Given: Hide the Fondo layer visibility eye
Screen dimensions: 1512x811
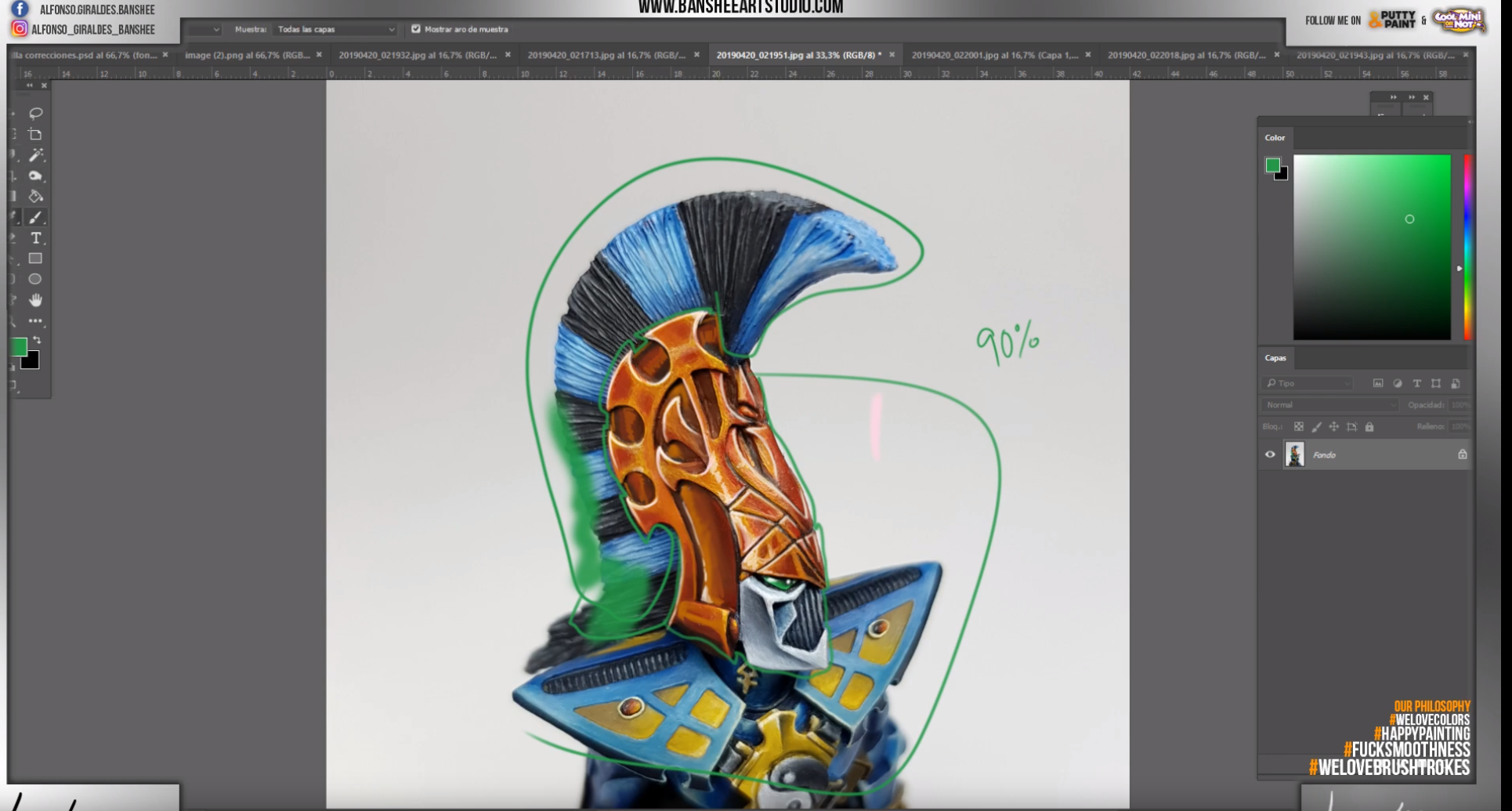Looking at the screenshot, I should [1270, 454].
